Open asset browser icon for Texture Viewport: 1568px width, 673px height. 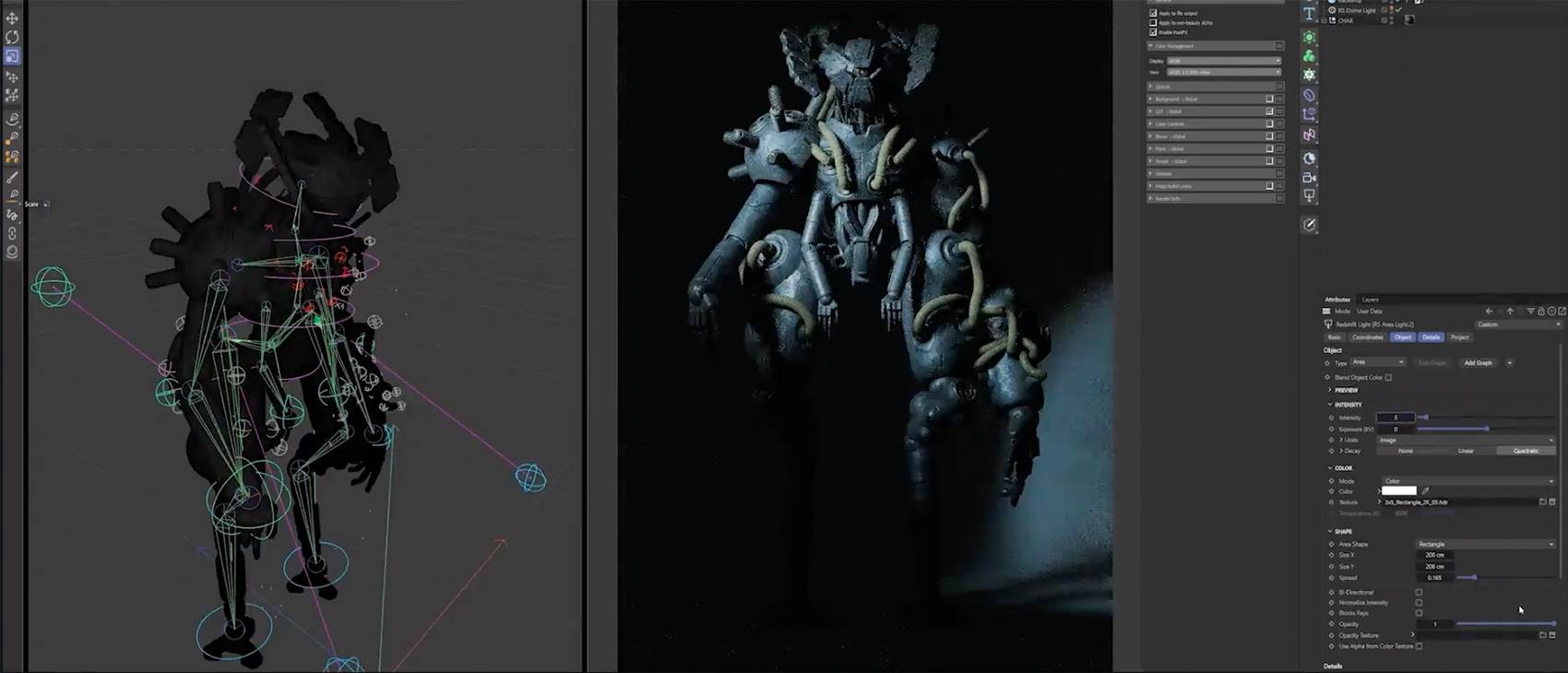(1552, 502)
